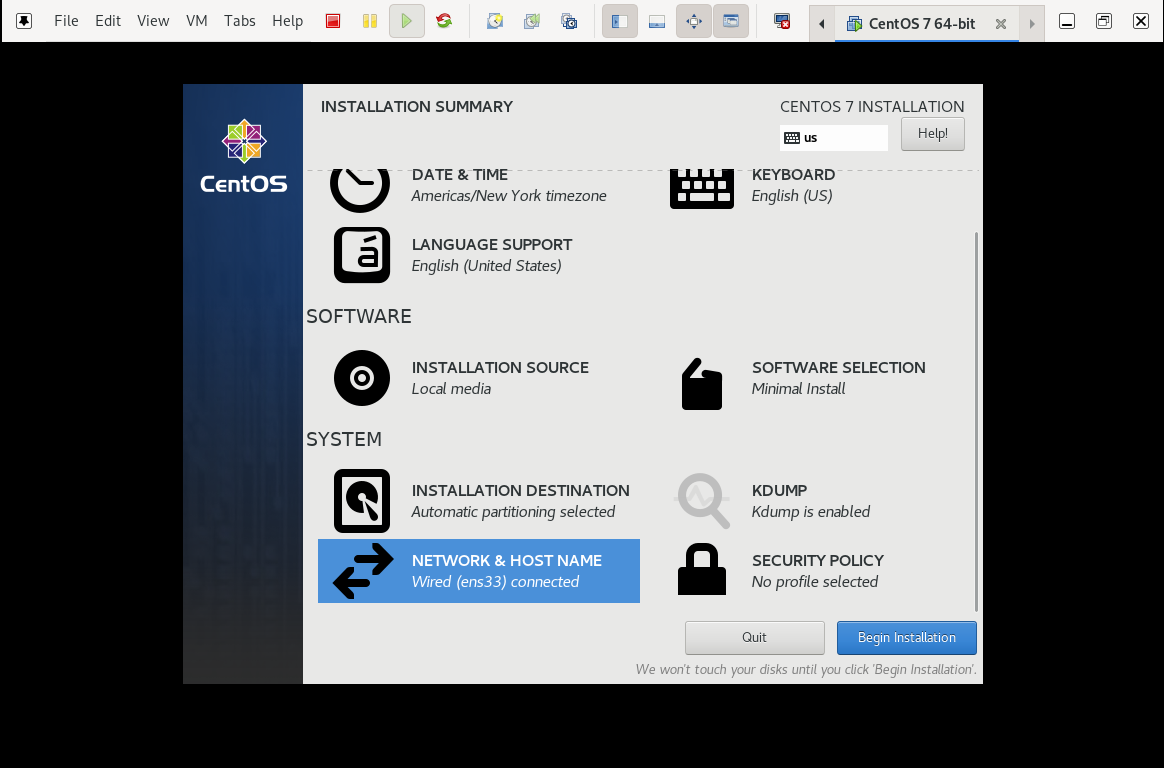Open the Help menu
This screenshot has width=1164, height=768.
pyautogui.click(x=287, y=21)
